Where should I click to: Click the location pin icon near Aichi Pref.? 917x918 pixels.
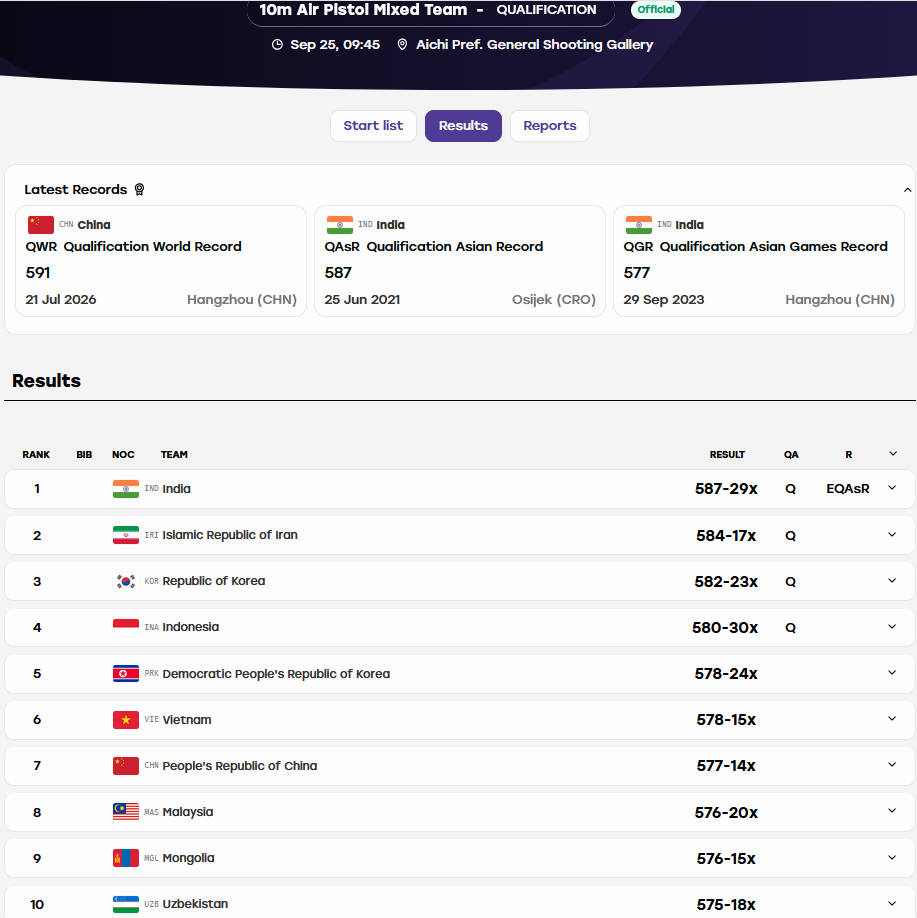pyautogui.click(x=402, y=44)
